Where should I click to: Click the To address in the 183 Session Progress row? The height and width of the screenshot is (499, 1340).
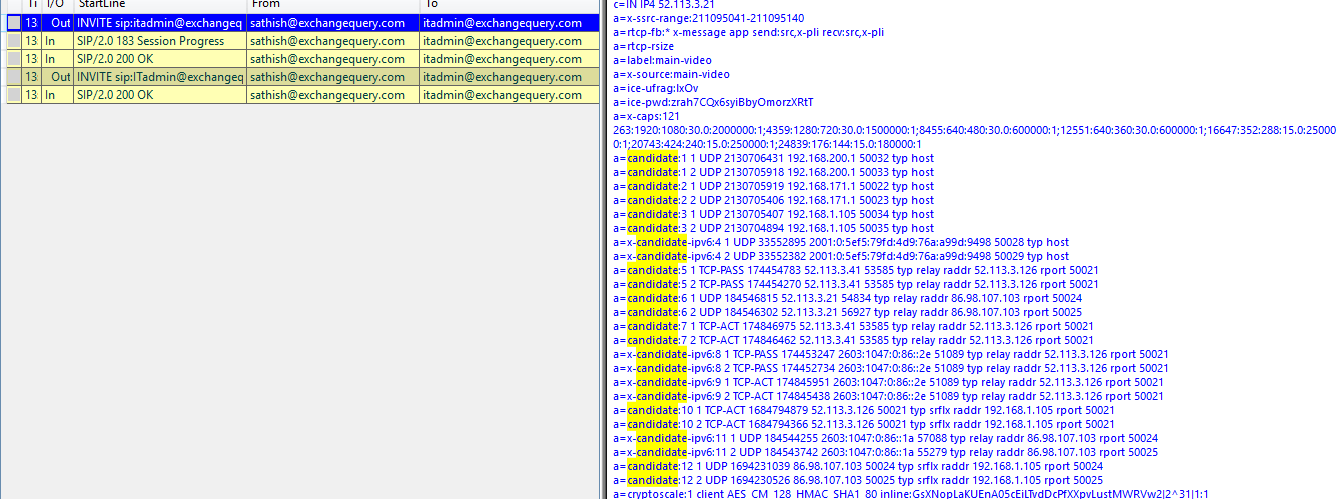(502, 41)
